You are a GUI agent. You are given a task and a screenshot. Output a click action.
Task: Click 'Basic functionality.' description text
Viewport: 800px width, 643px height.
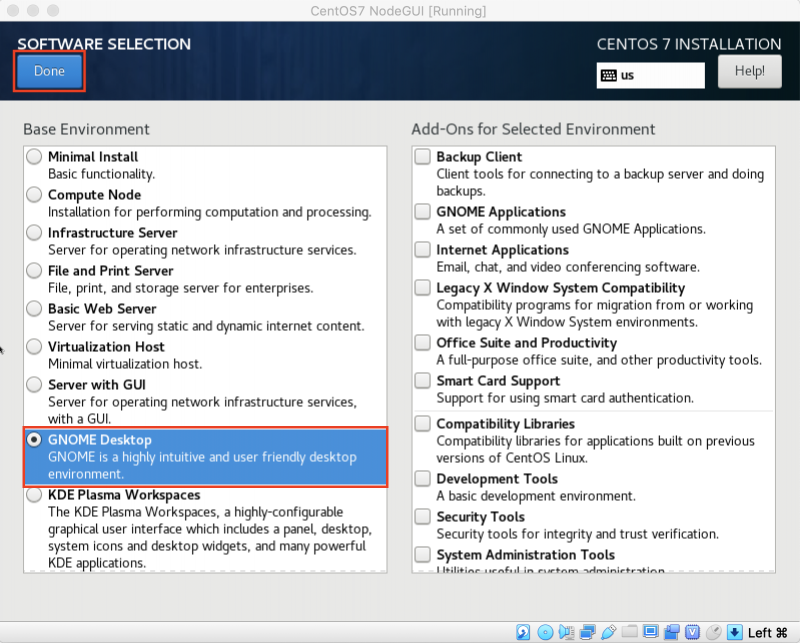102,174
